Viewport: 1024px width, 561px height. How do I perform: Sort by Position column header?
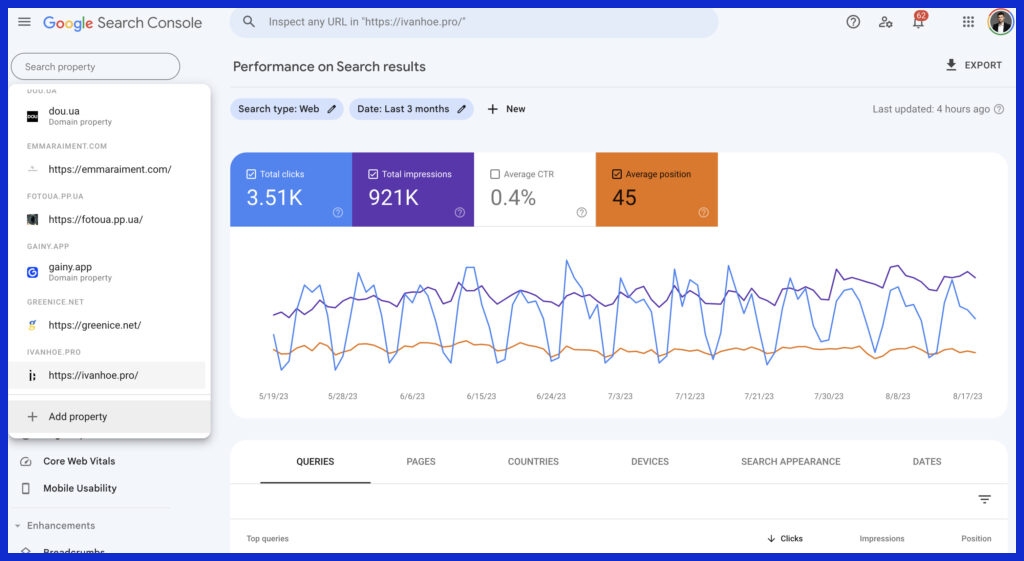[x=976, y=538]
